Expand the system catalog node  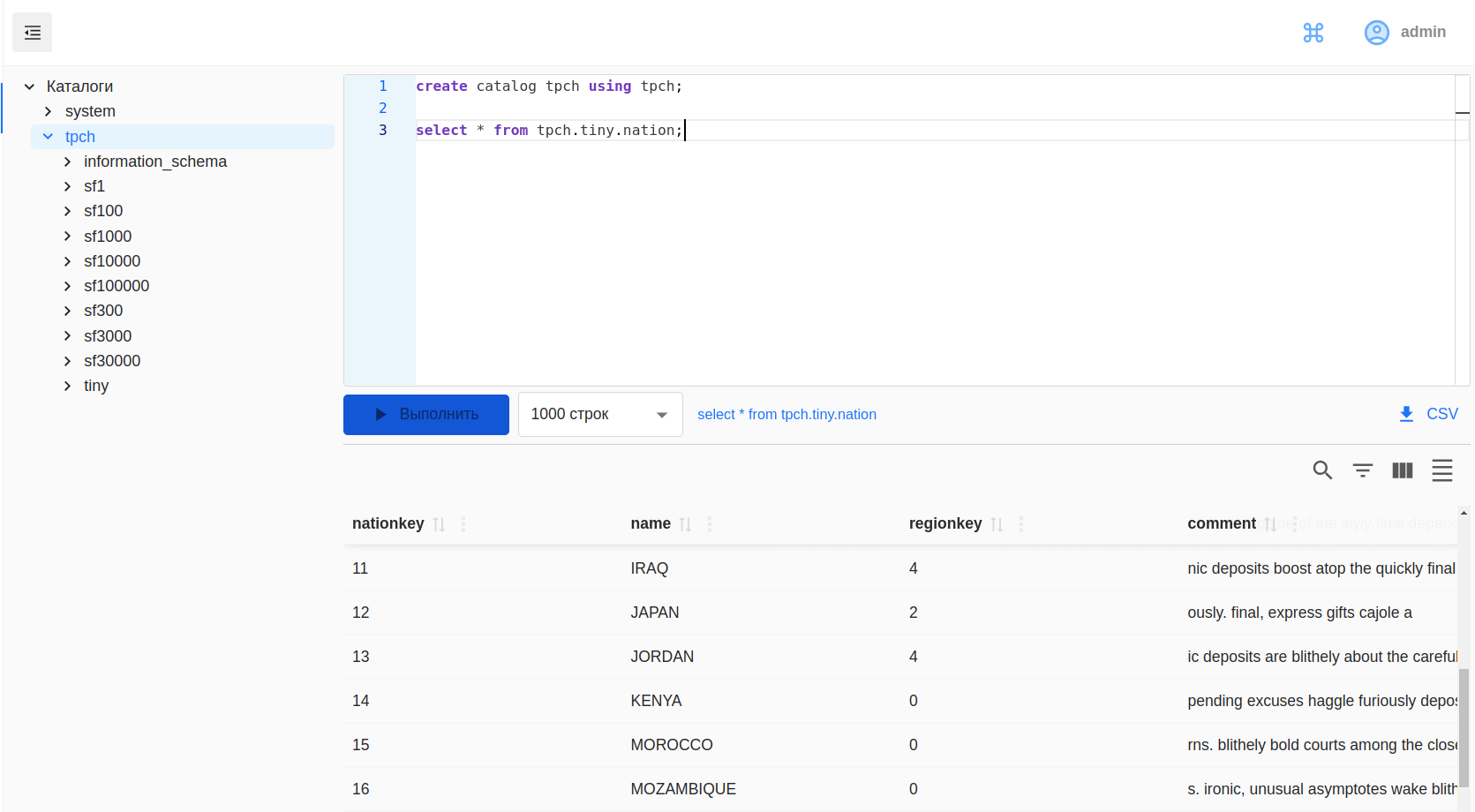tap(49, 111)
